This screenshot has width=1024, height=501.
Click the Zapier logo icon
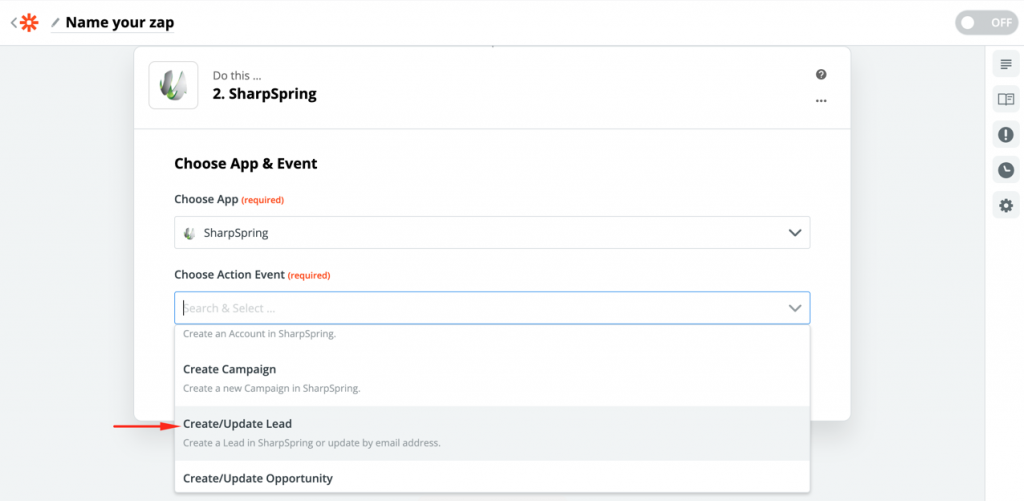pyautogui.click(x=30, y=22)
